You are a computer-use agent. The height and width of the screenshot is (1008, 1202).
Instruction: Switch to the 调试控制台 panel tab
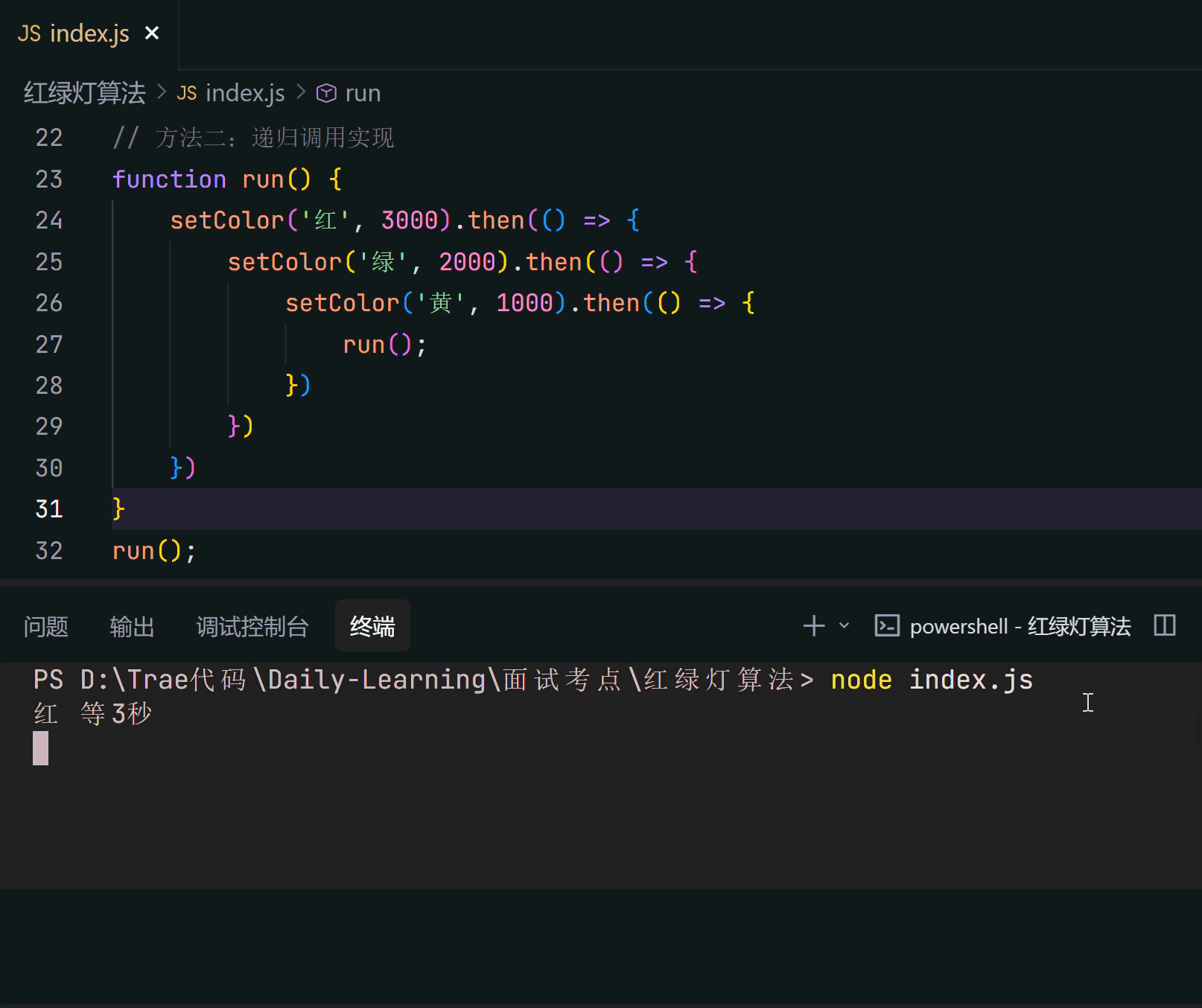coord(252,627)
